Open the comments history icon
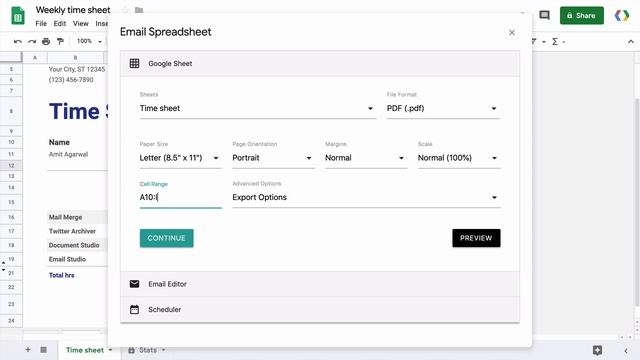Image resolution: width=640 pixels, height=360 pixels. click(544, 16)
